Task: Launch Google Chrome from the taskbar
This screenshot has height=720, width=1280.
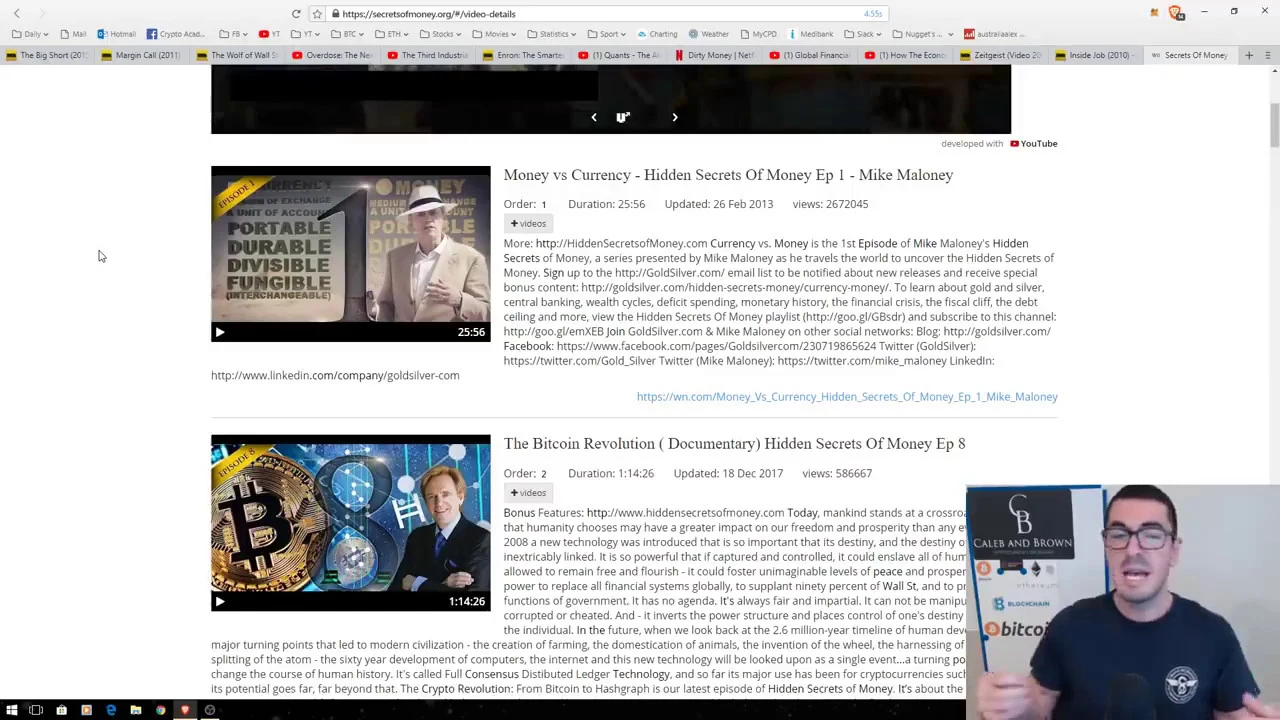Action: [160, 710]
